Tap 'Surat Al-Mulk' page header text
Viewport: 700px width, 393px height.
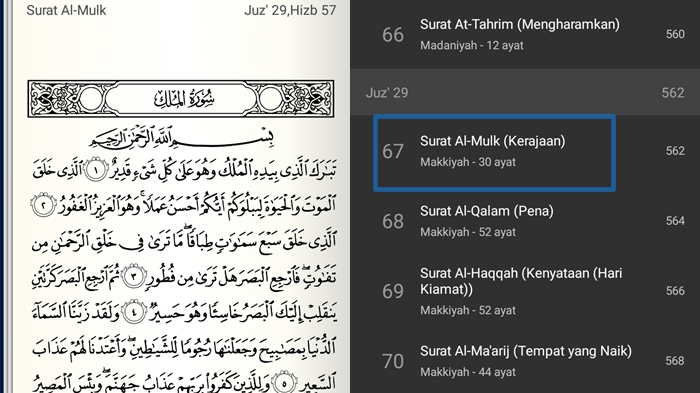[x=66, y=10]
